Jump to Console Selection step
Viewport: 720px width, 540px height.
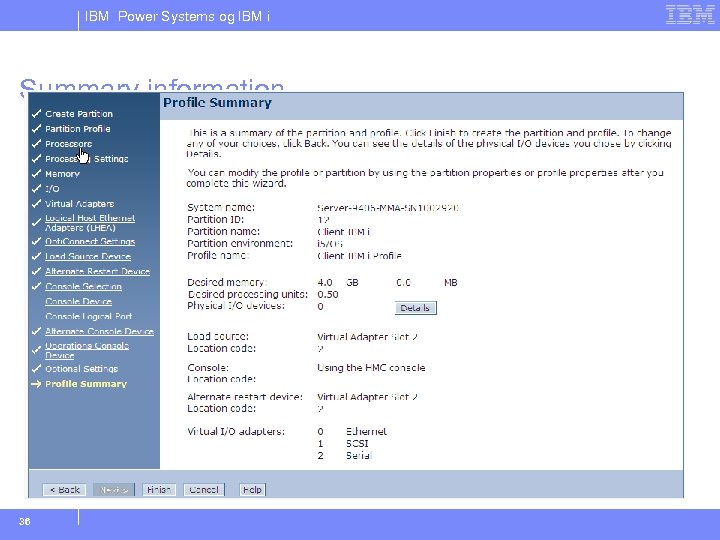pos(83,287)
